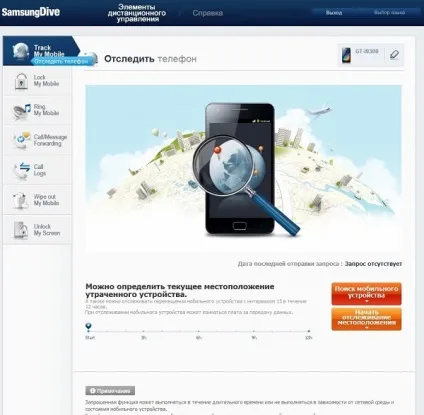Click the Wipe out My Mobile icon
The image size is (424, 415).
(21, 200)
